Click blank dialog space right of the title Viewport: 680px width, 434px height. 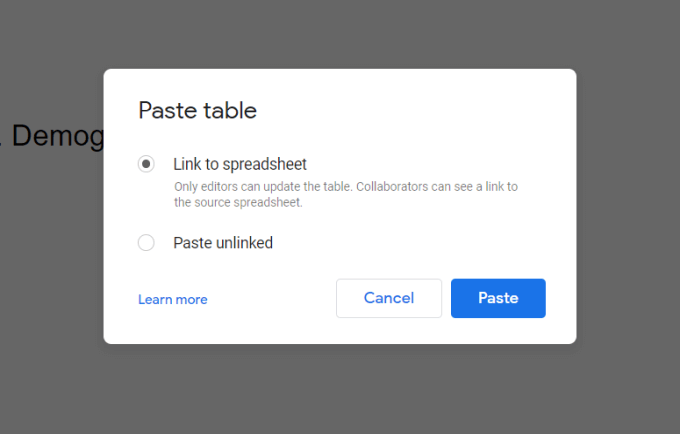coord(420,110)
